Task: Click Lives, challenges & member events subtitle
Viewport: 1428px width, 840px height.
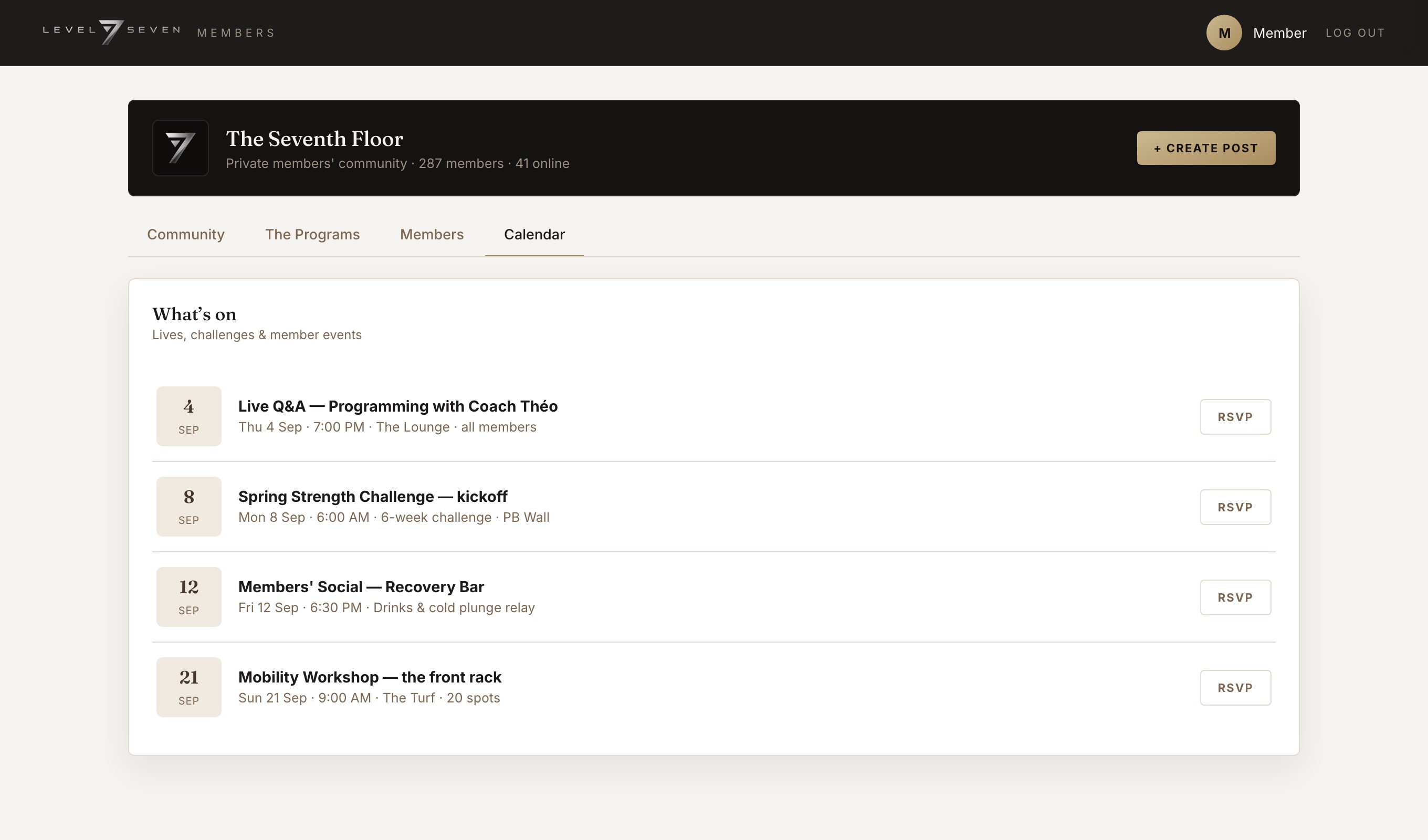Action: tap(257, 335)
